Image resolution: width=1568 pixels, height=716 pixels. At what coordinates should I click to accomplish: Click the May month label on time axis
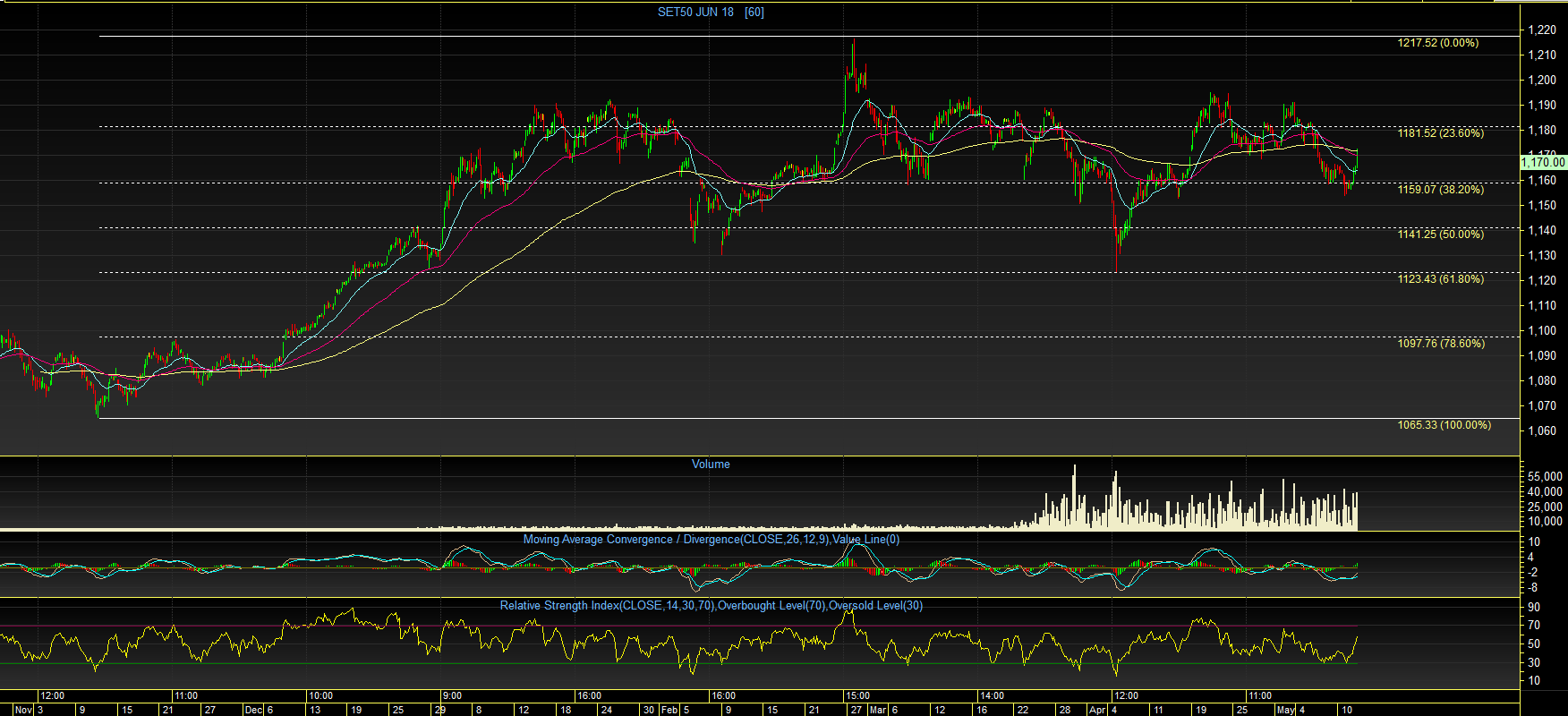1286,710
